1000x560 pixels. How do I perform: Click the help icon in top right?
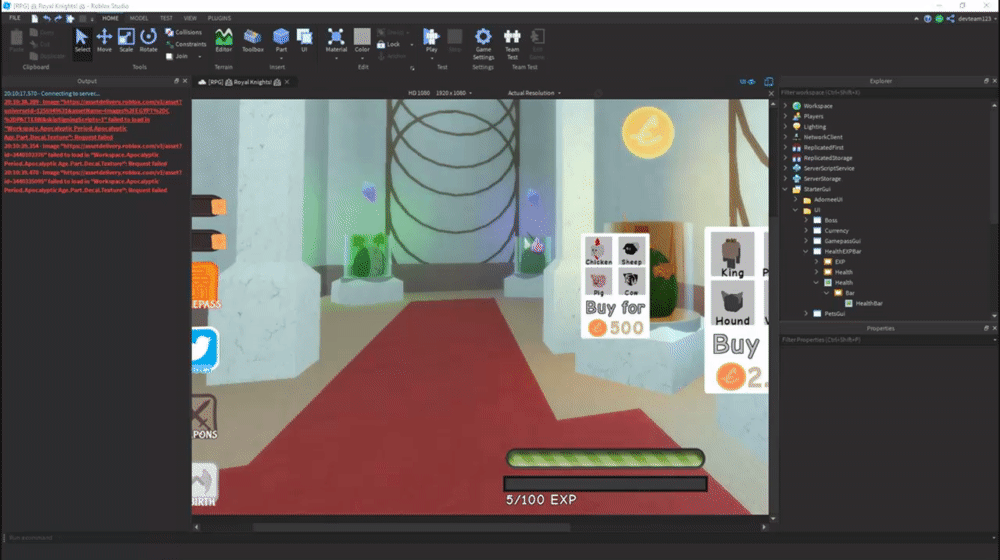click(x=927, y=18)
